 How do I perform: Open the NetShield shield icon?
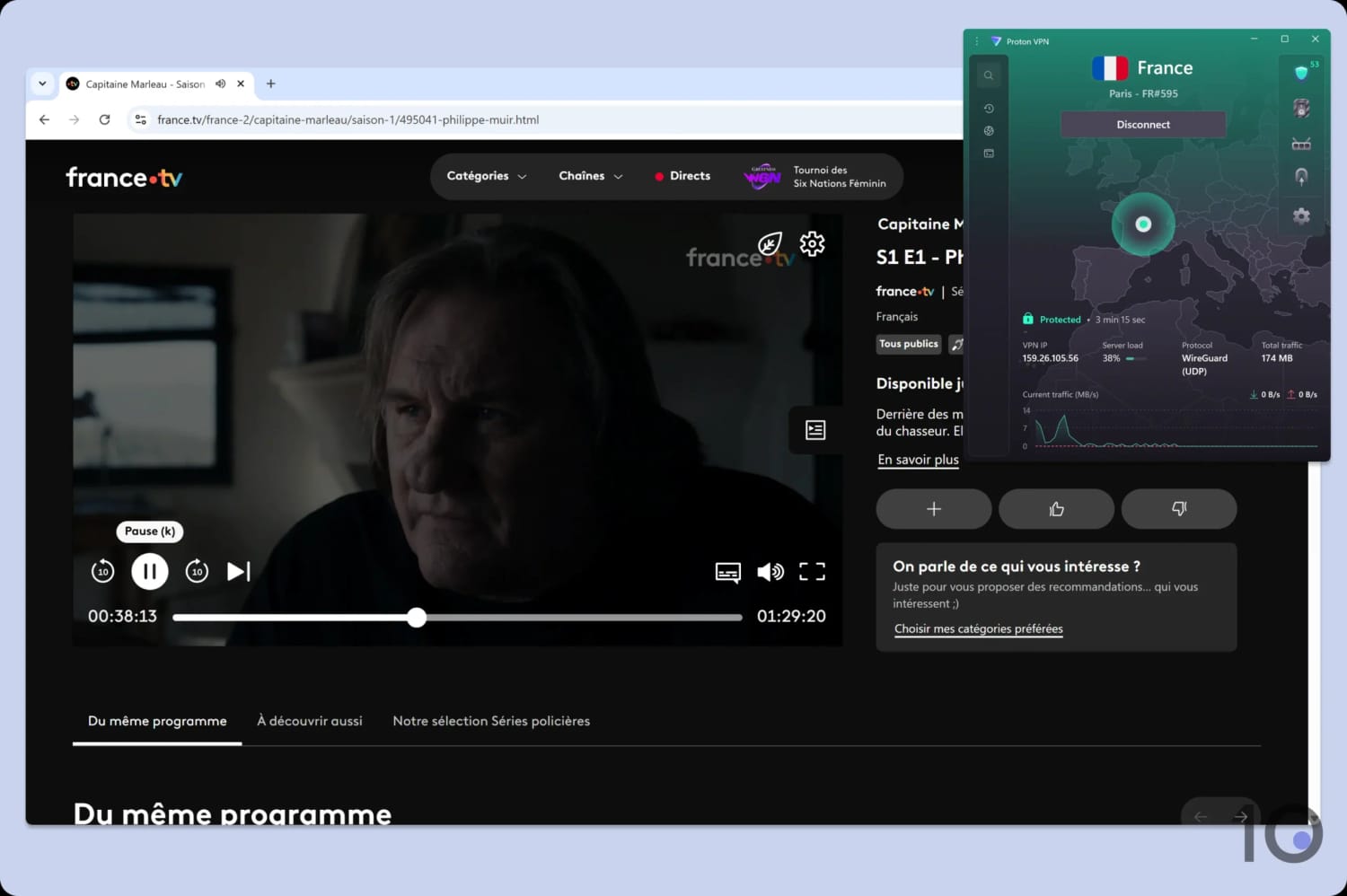[1301, 73]
